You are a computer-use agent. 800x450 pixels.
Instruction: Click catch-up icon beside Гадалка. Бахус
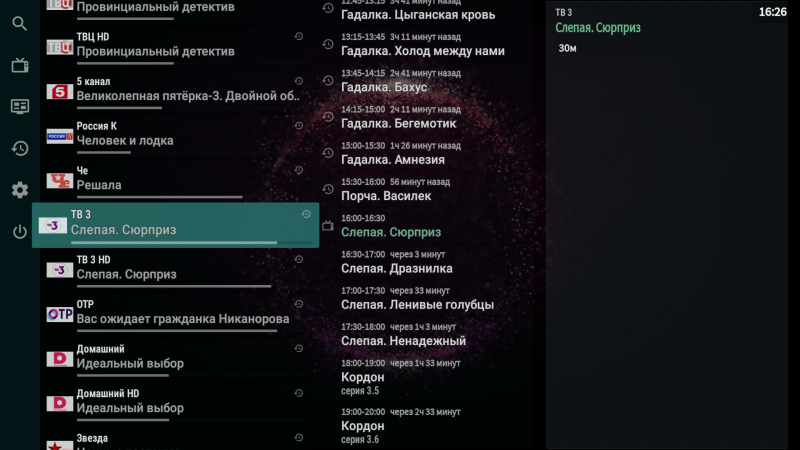328,81
